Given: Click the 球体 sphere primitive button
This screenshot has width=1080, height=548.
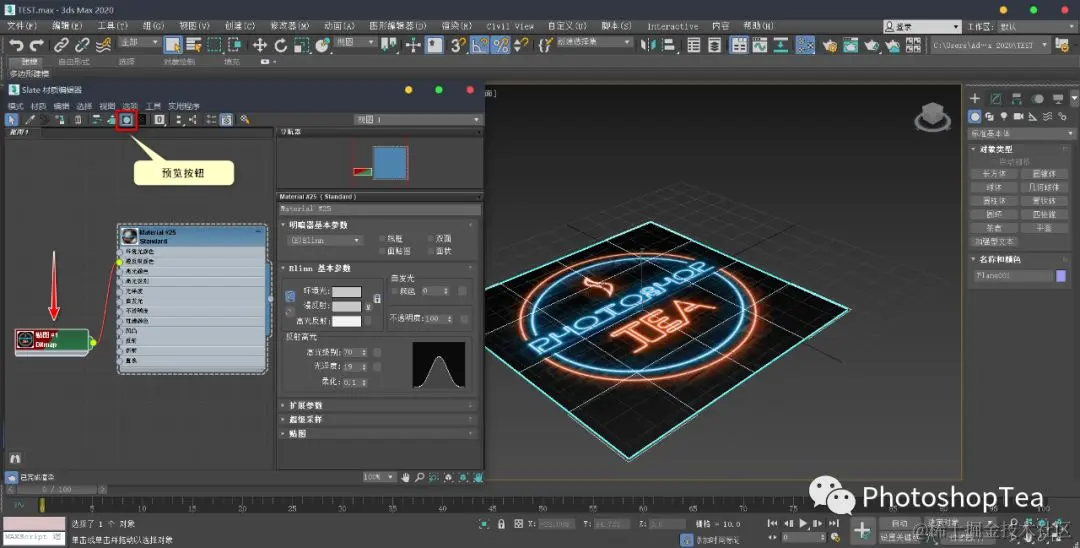Looking at the screenshot, I should click(993, 187).
